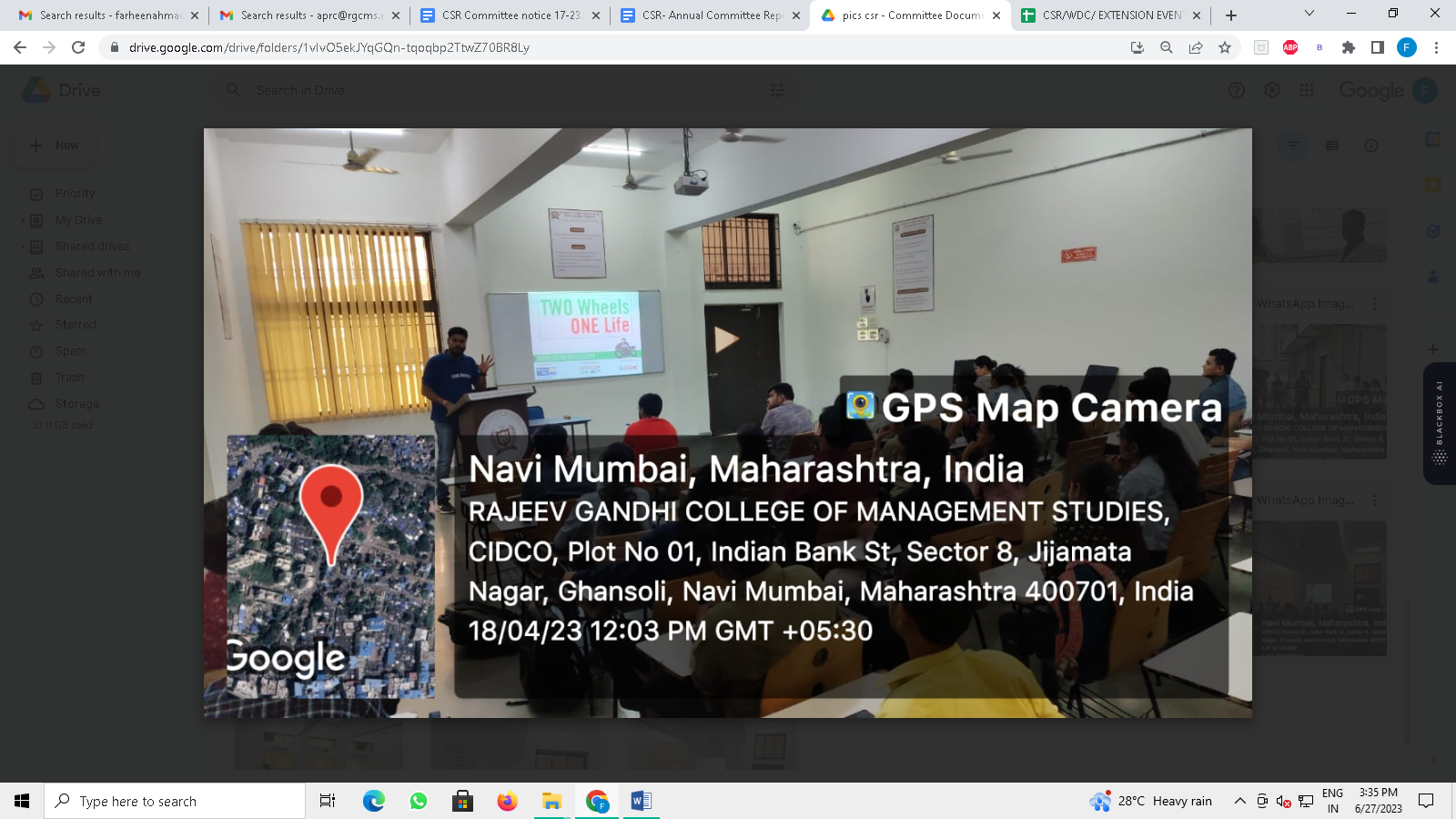Open the Windows notification center
This screenshot has width=1456, height=819.
(x=1426, y=801)
